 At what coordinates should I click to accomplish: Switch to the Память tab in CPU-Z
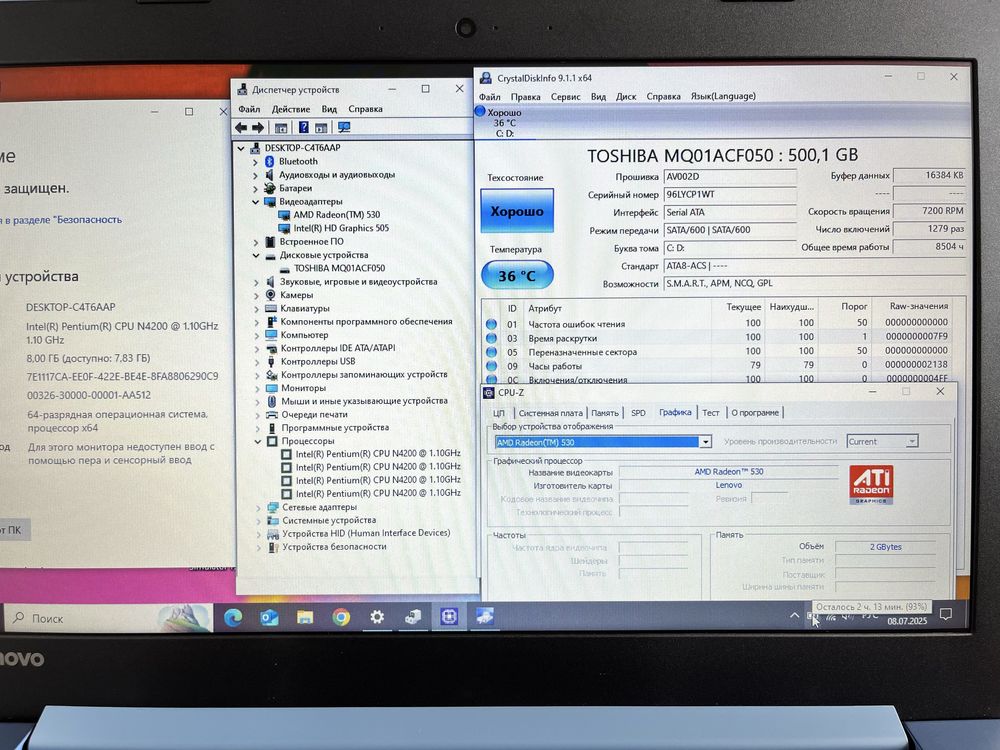coord(605,413)
